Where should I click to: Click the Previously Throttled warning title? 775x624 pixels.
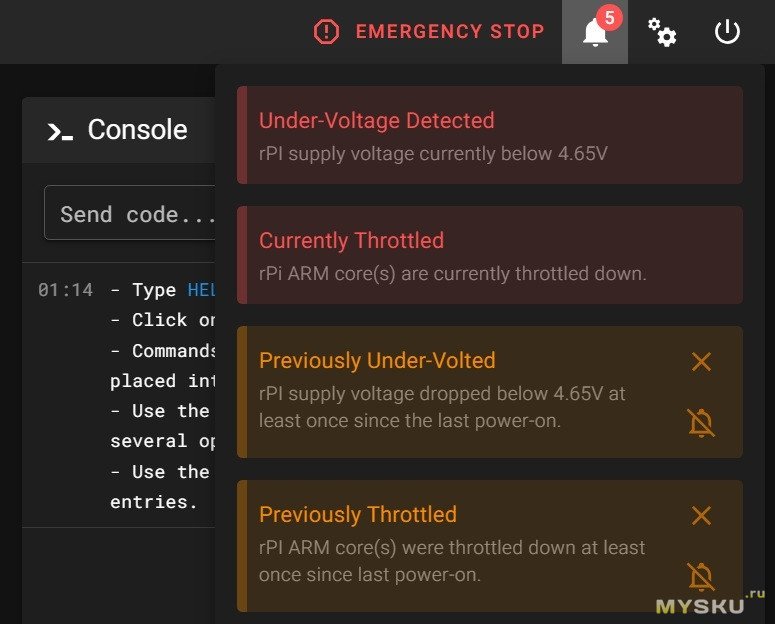[x=357, y=515]
